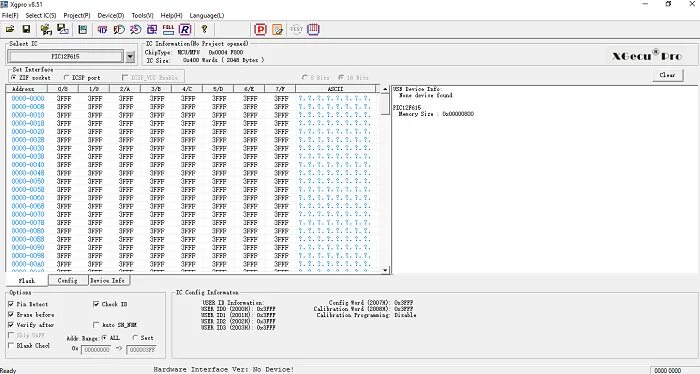This screenshot has width=700, height=374.
Task: Click the yellow help question mark icon
Action: click(204, 29)
